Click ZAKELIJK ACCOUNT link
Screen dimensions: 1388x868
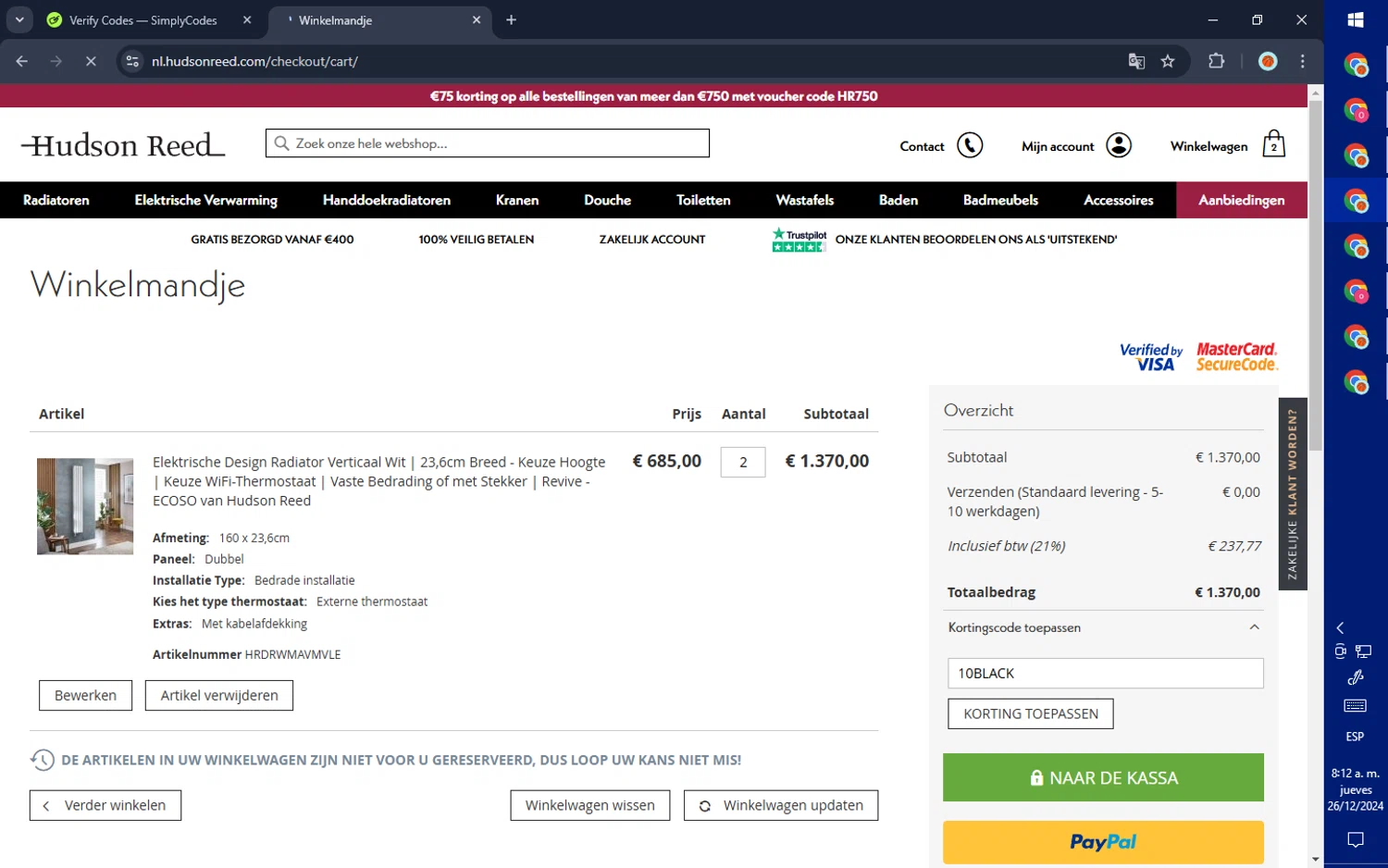652,240
